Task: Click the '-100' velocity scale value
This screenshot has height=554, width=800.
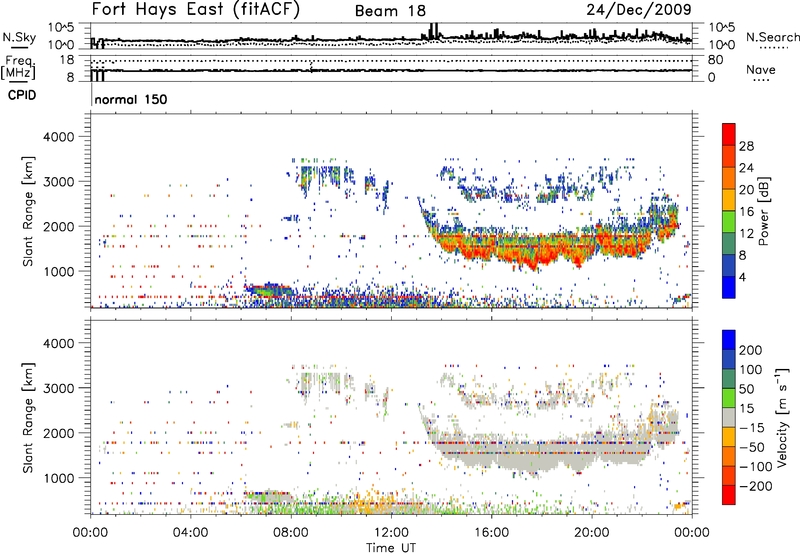Action: 756,467
